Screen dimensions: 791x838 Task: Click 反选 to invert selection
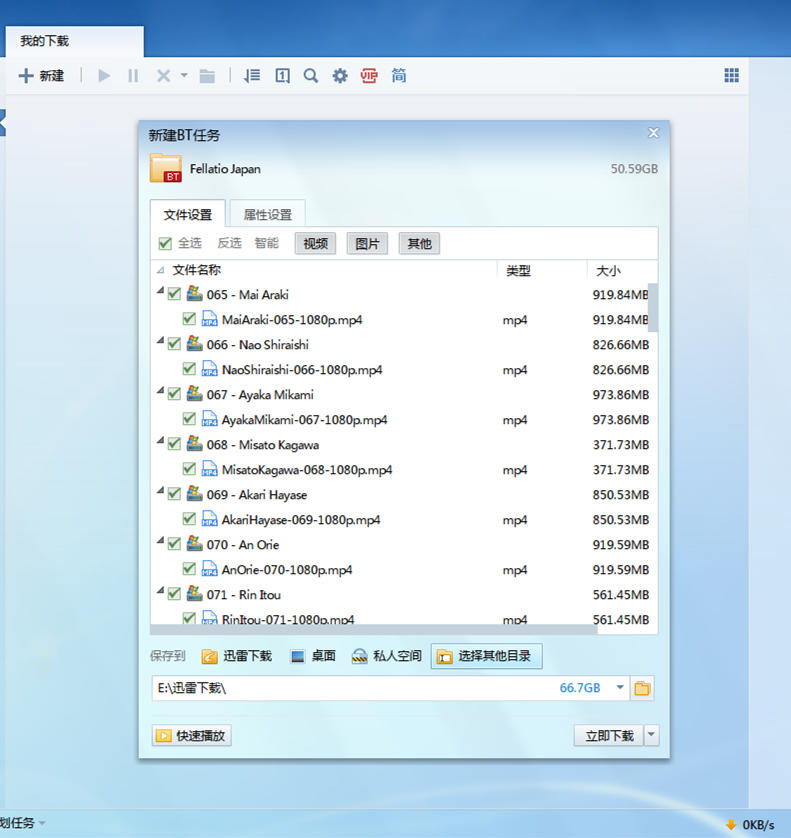230,244
